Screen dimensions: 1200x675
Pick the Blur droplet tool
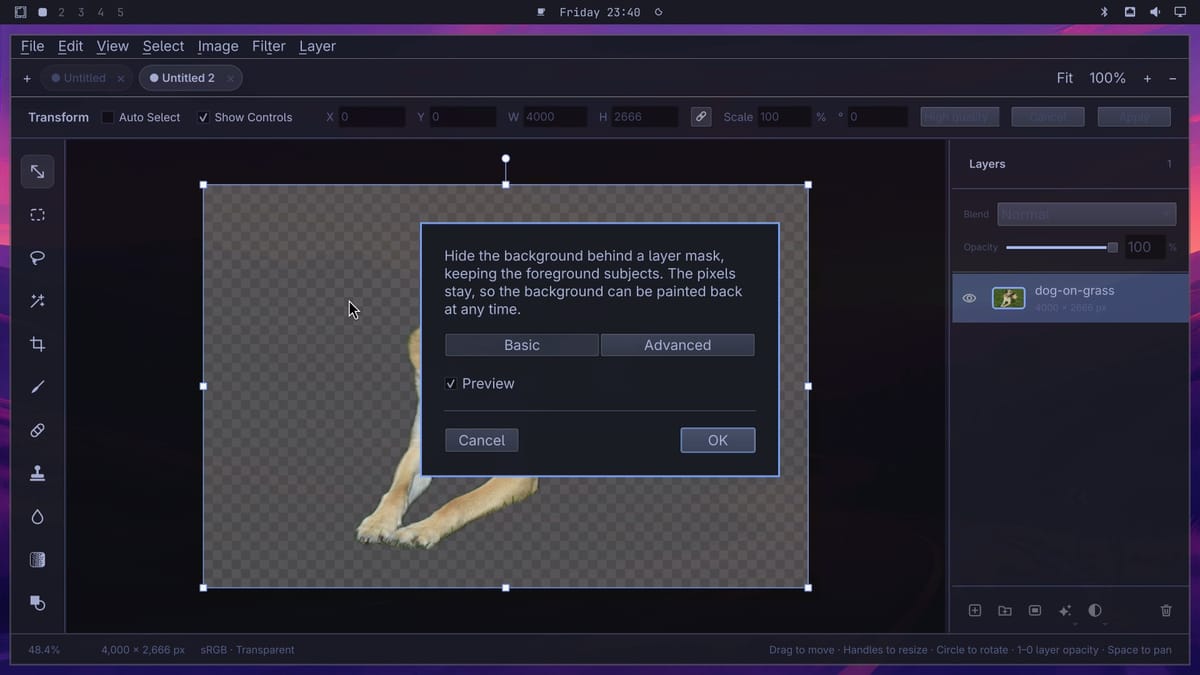click(x=37, y=517)
